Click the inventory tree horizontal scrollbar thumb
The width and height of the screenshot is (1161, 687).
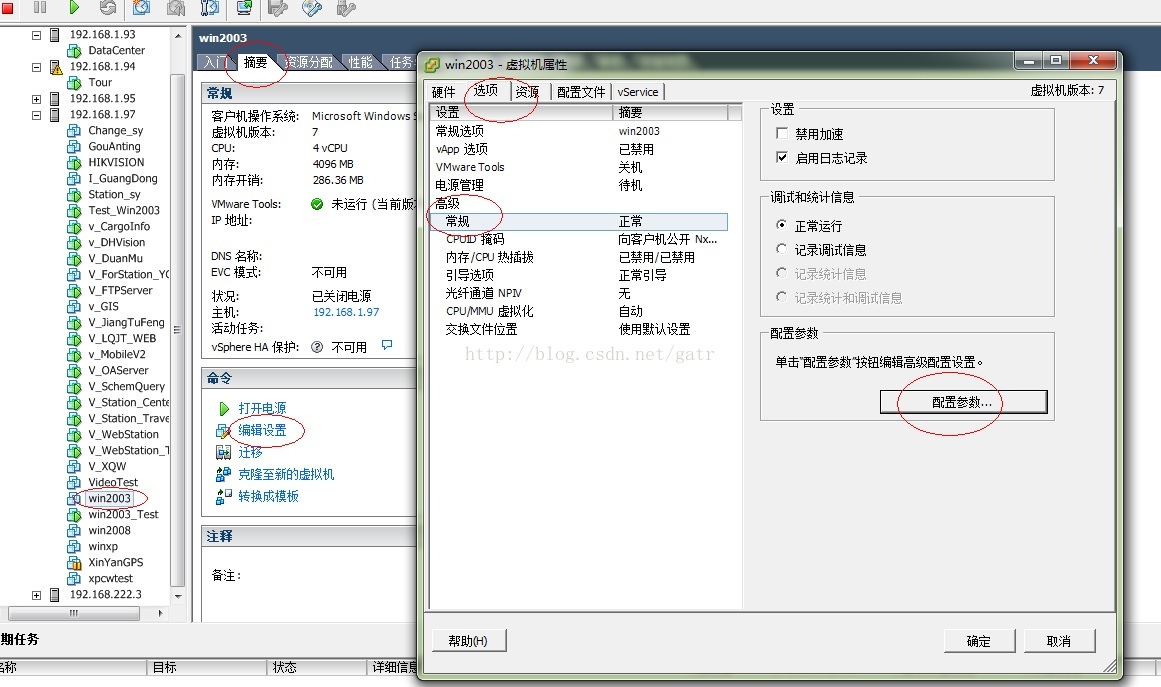point(74,614)
